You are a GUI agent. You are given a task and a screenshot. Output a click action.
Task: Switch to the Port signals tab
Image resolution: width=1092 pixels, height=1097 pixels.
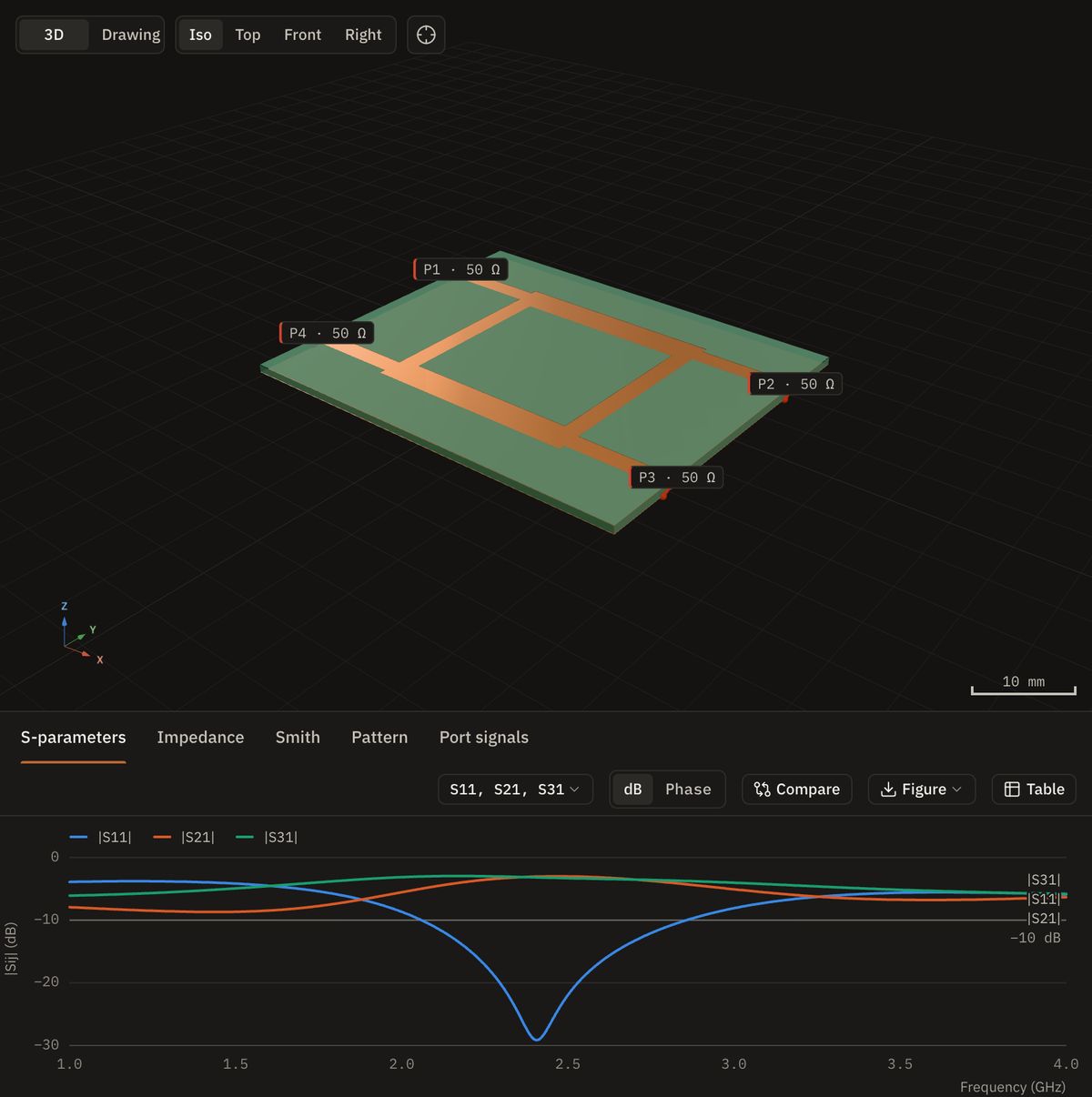pos(484,738)
